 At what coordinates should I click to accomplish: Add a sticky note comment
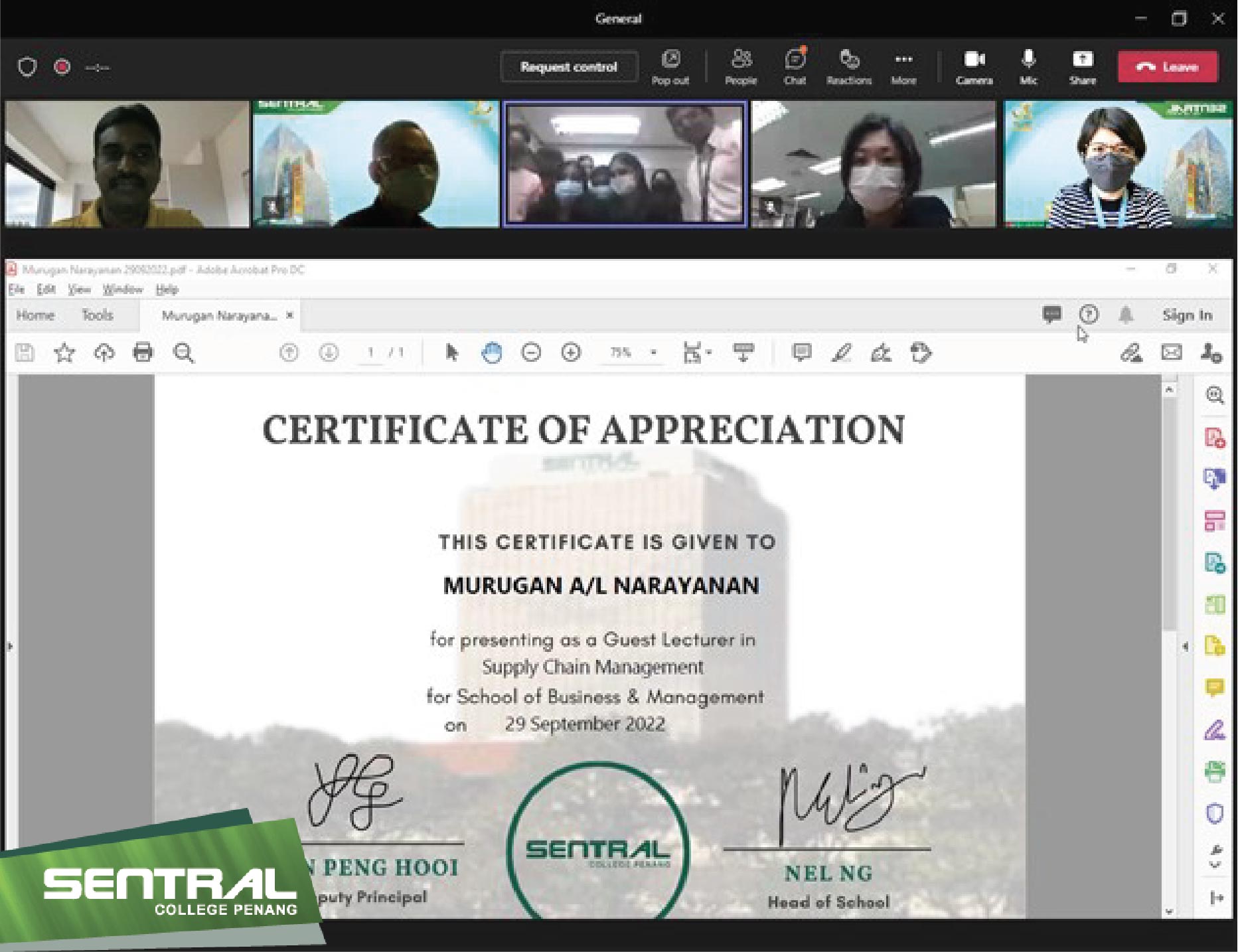(802, 353)
